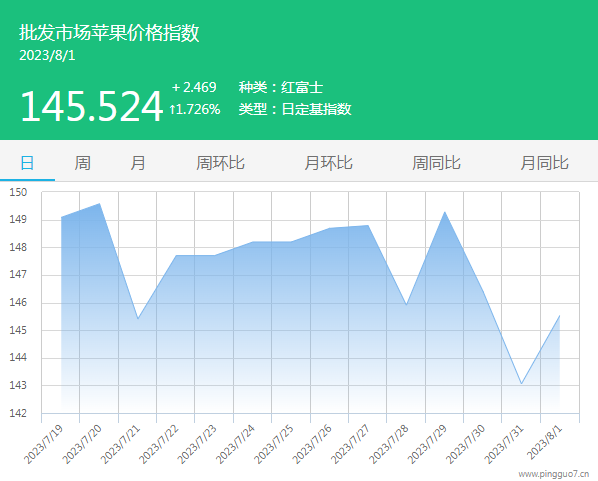Screen dimensions: 598x481
Task: Open the 周 weekly tab
Action: tap(82, 163)
